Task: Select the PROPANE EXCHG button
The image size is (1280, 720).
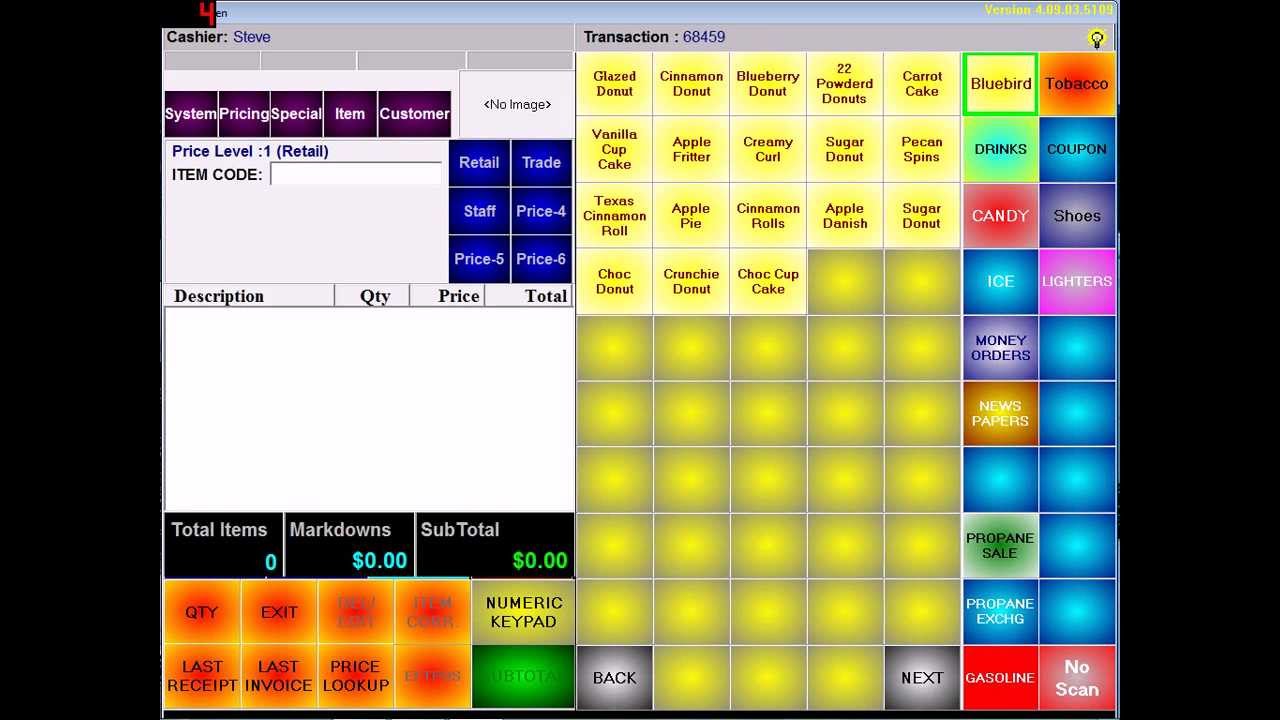Action: [1000, 611]
